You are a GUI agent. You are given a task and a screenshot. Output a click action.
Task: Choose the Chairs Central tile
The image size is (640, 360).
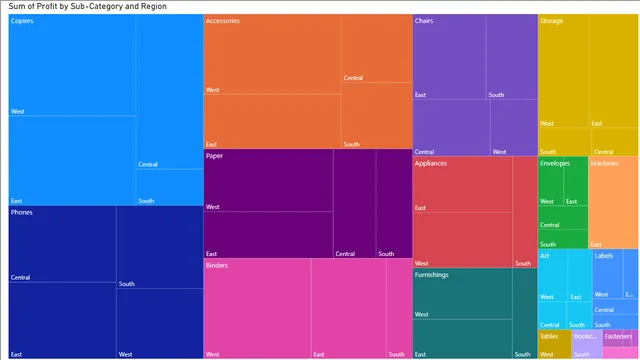pyautogui.click(x=451, y=128)
